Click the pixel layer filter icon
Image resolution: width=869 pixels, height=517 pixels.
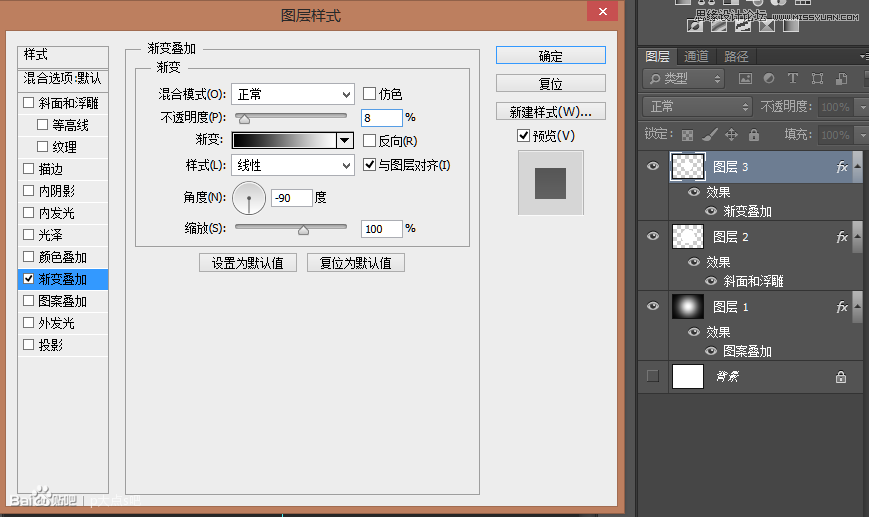[x=744, y=79]
